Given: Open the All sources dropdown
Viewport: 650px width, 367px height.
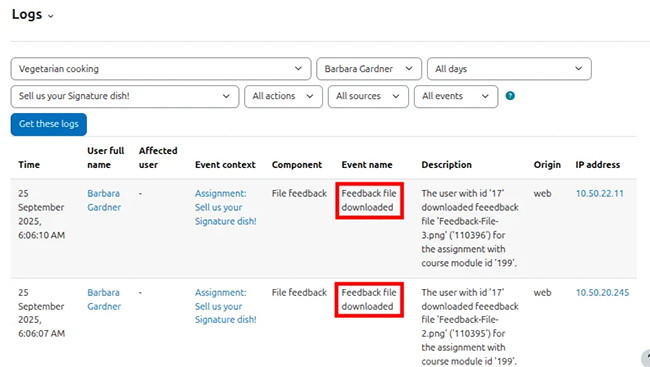Looking at the screenshot, I should (x=368, y=96).
